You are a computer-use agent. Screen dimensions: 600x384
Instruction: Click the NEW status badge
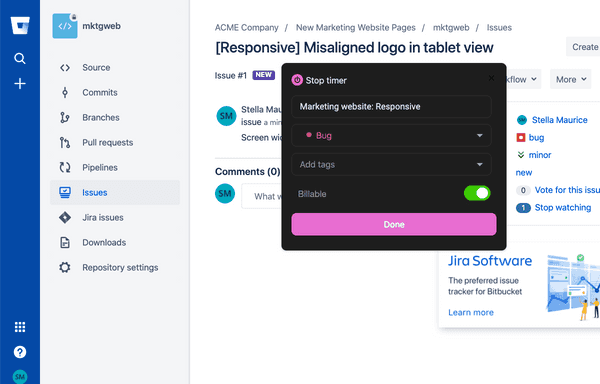[264, 75]
